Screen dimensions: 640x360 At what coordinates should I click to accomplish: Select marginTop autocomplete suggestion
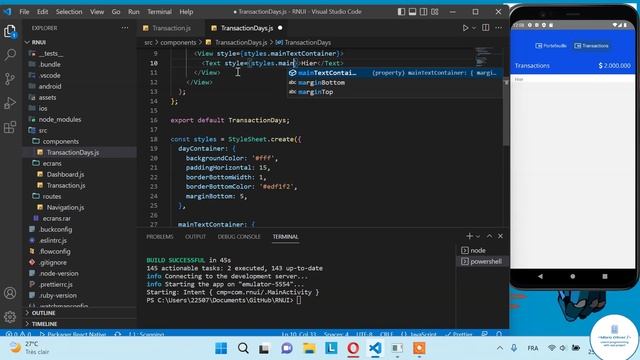click(395, 92)
